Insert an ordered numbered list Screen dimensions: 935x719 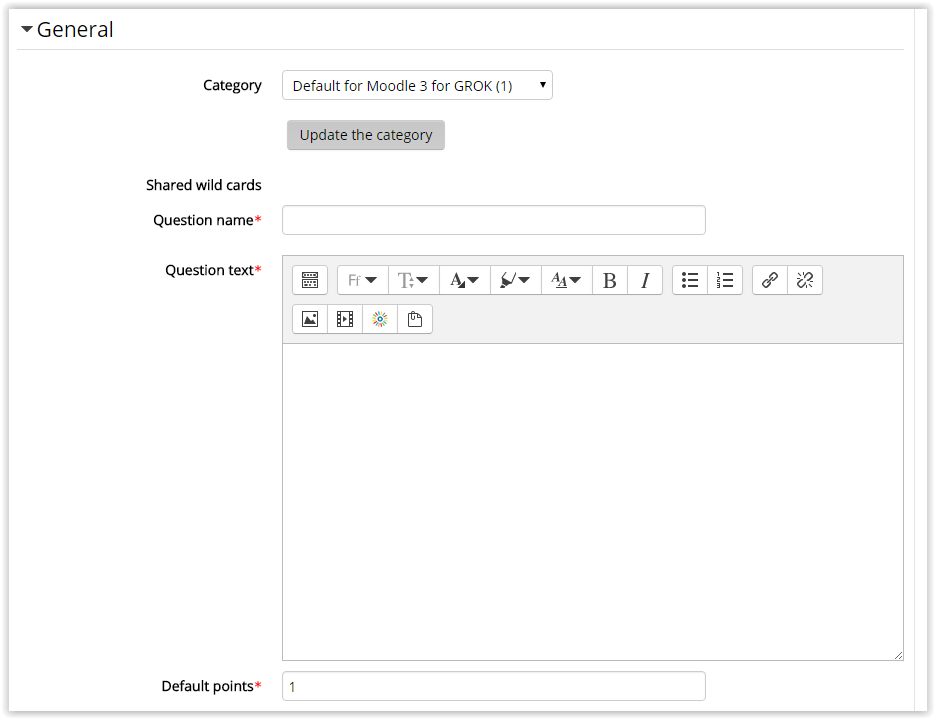[x=724, y=280]
